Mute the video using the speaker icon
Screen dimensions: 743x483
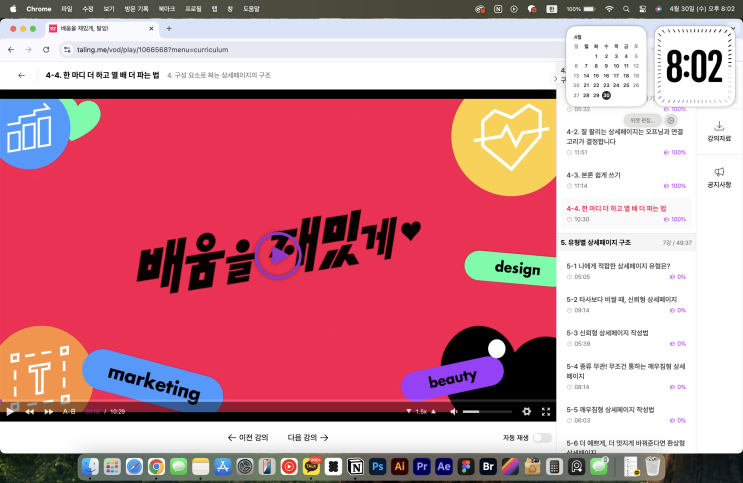click(x=454, y=411)
